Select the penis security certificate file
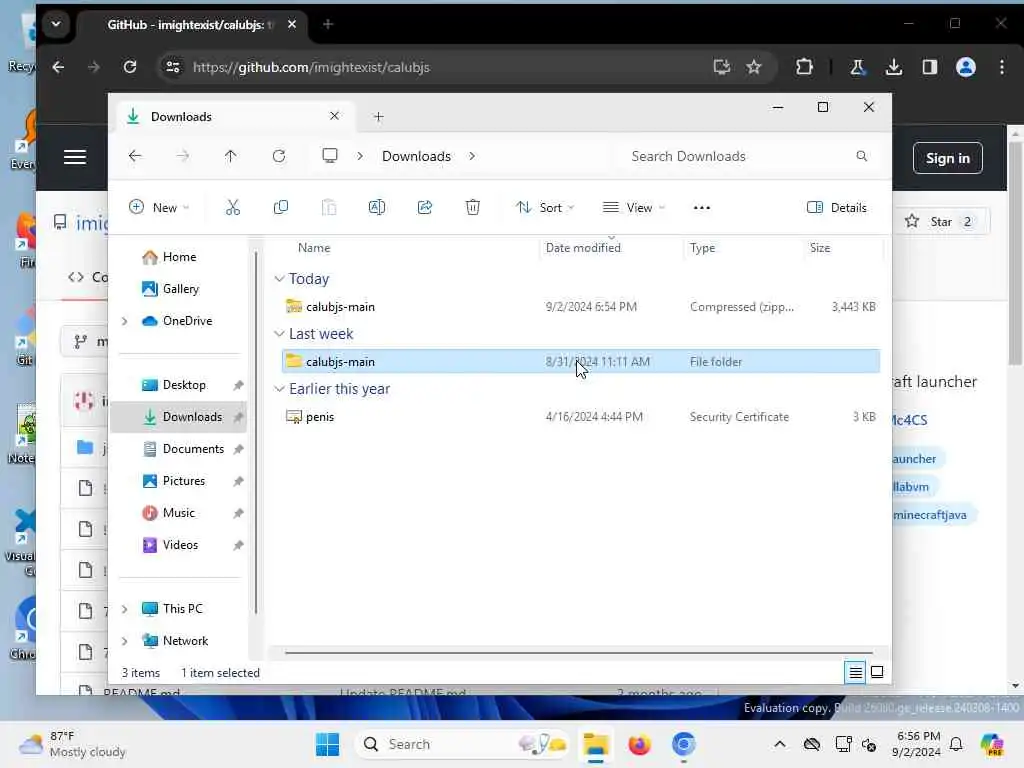 coord(581,417)
